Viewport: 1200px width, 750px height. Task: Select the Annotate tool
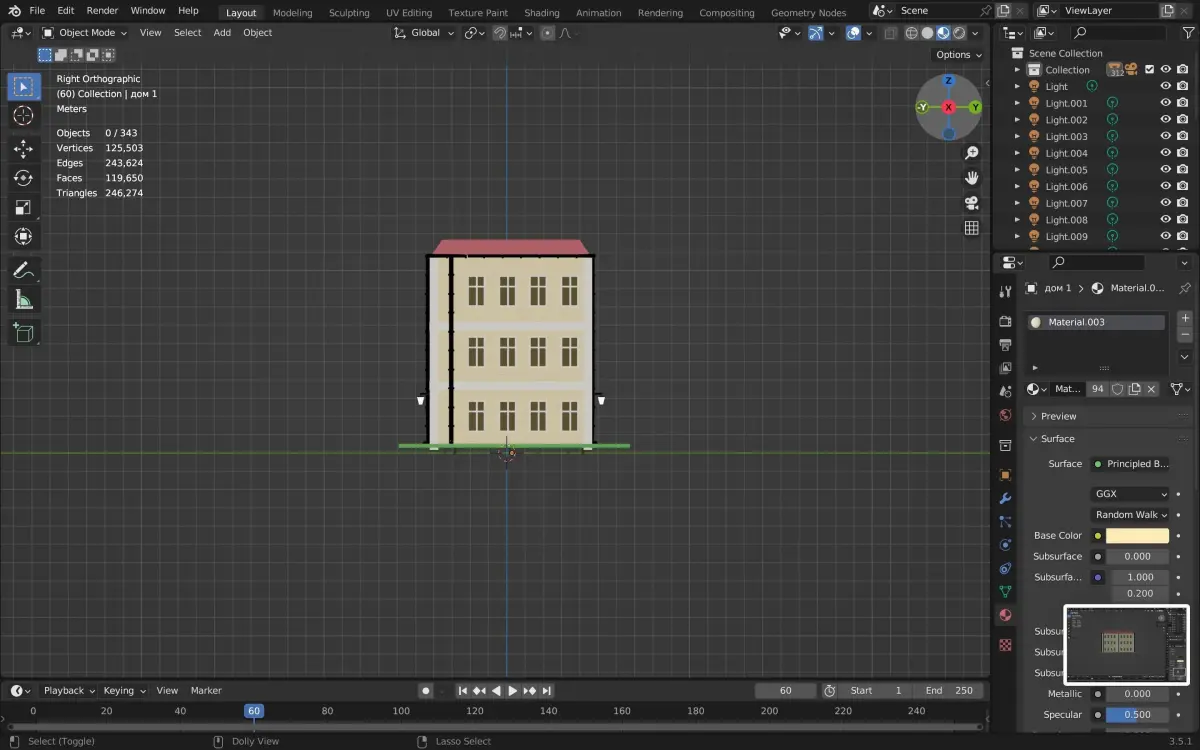click(23, 270)
